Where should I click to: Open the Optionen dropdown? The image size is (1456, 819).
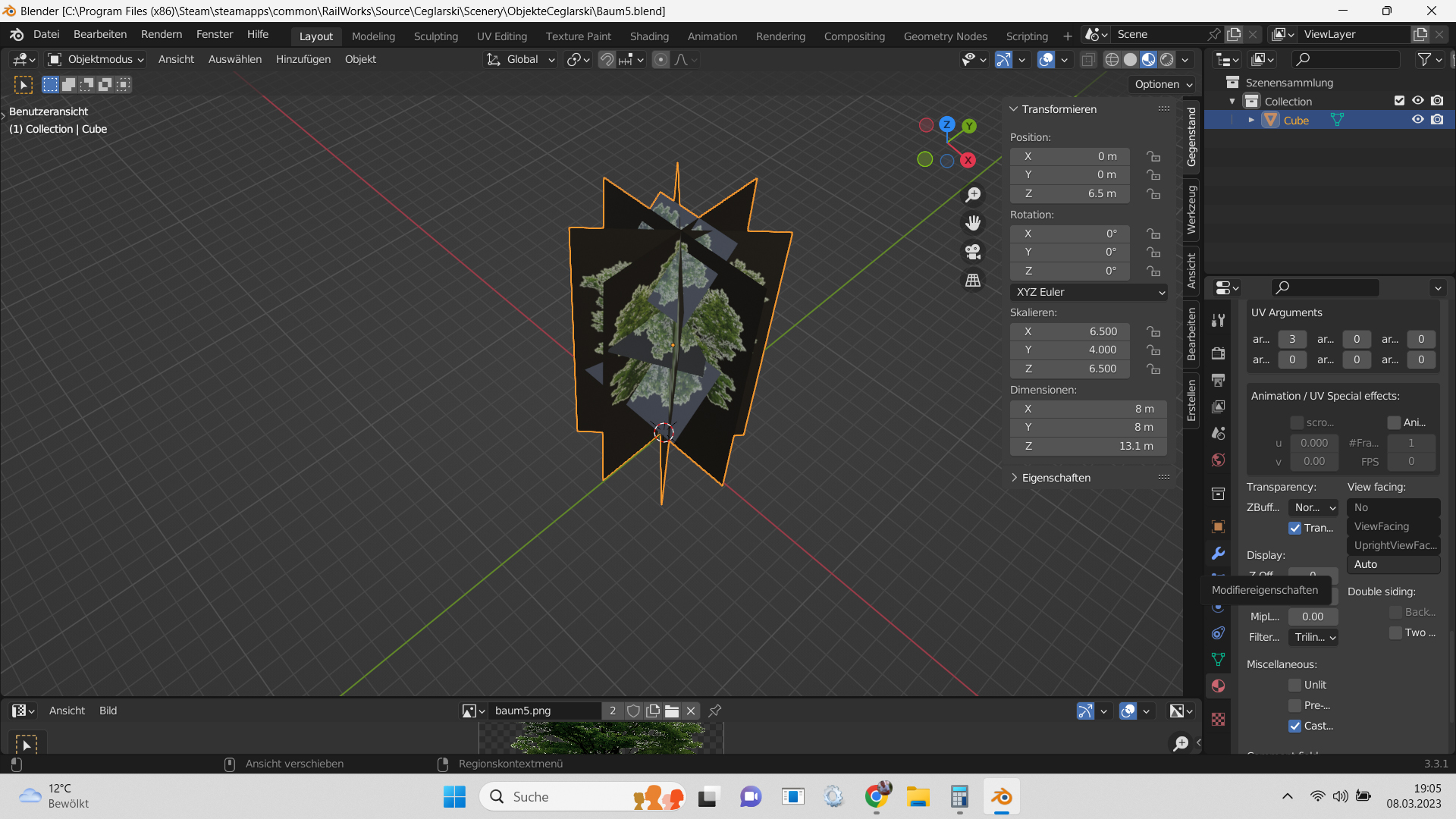[x=1163, y=84]
